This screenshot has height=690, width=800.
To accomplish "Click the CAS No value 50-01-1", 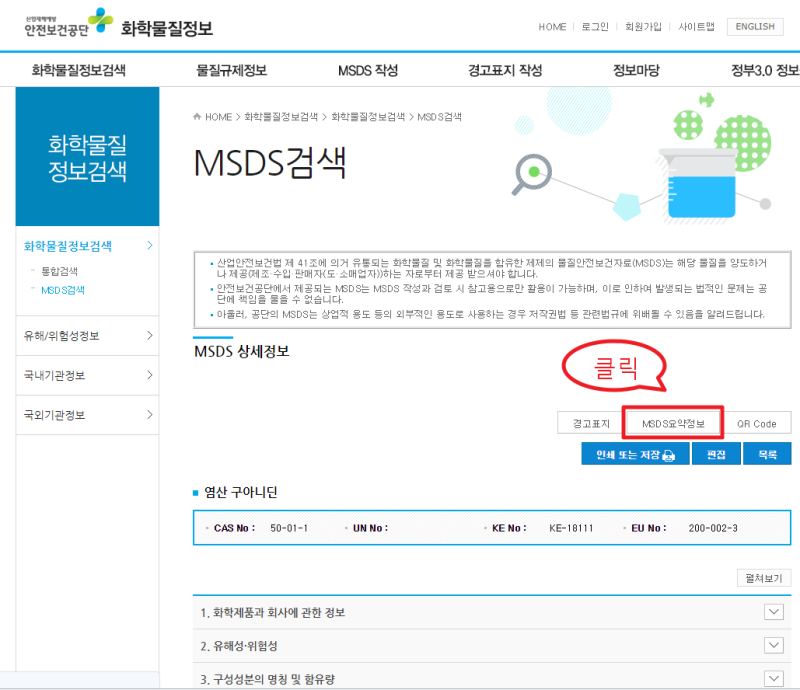I will pyautogui.click(x=289, y=528).
